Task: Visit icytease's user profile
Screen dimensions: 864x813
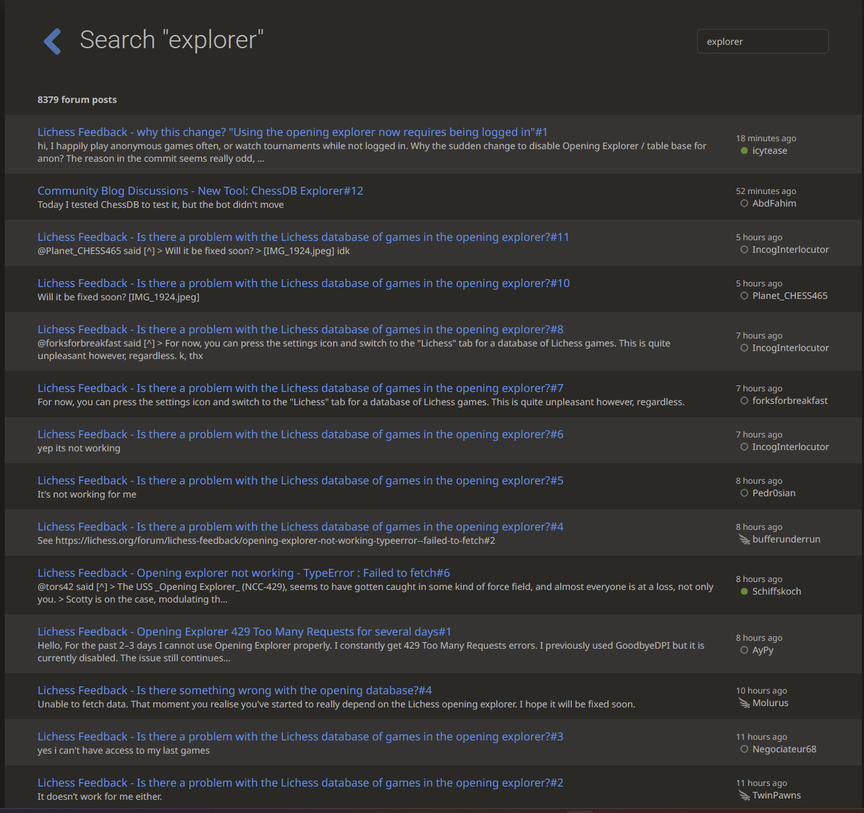Action: tap(769, 150)
